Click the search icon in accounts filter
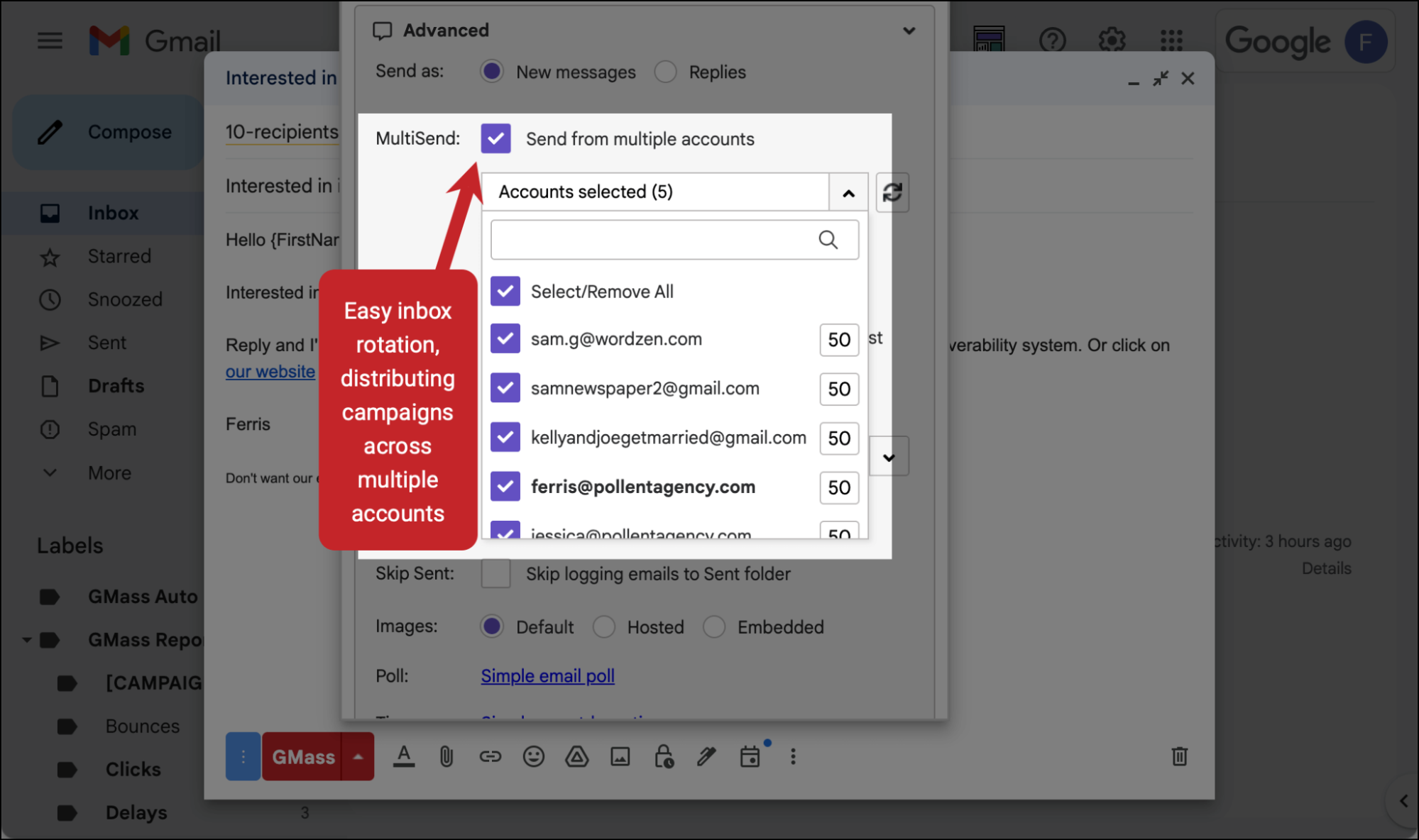The image size is (1419, 840). (828, 240)
